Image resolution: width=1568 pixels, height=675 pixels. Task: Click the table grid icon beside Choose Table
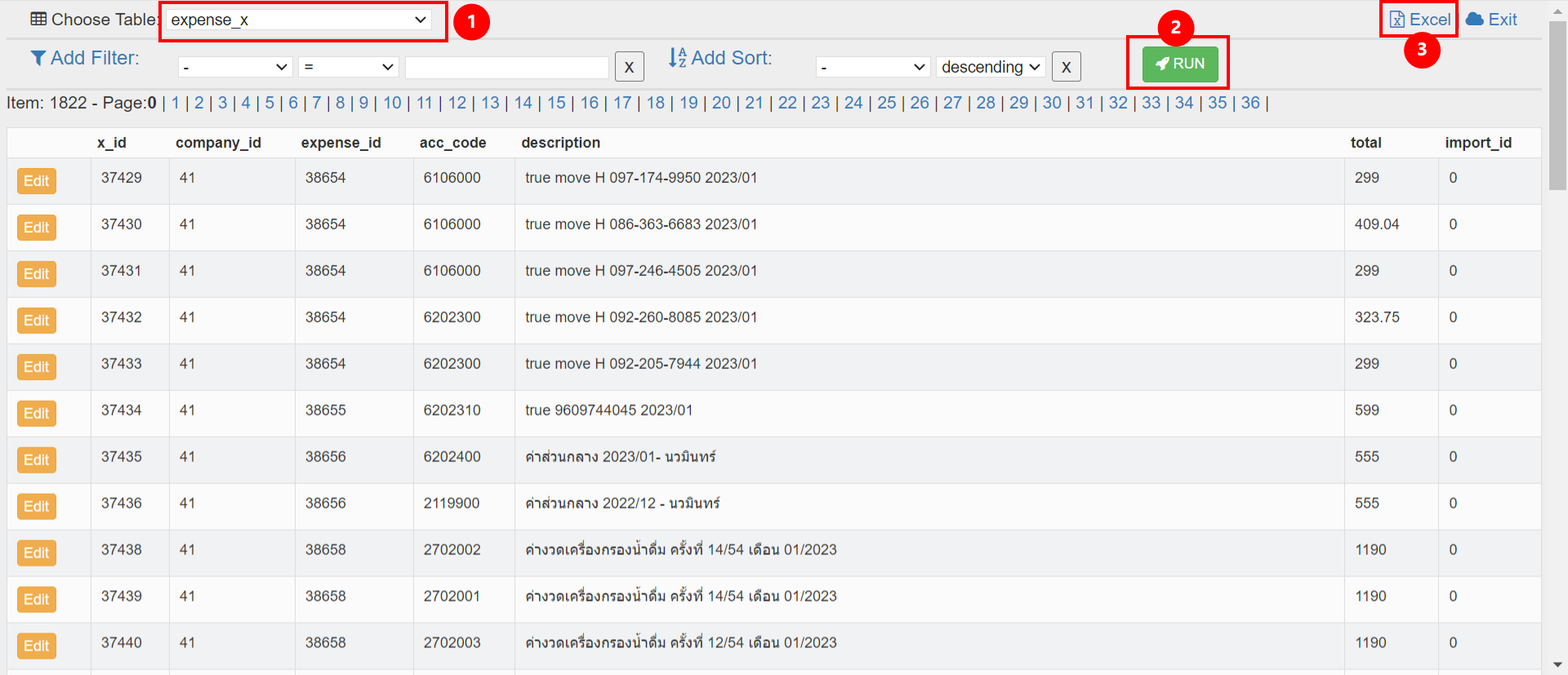pos(38,19)
